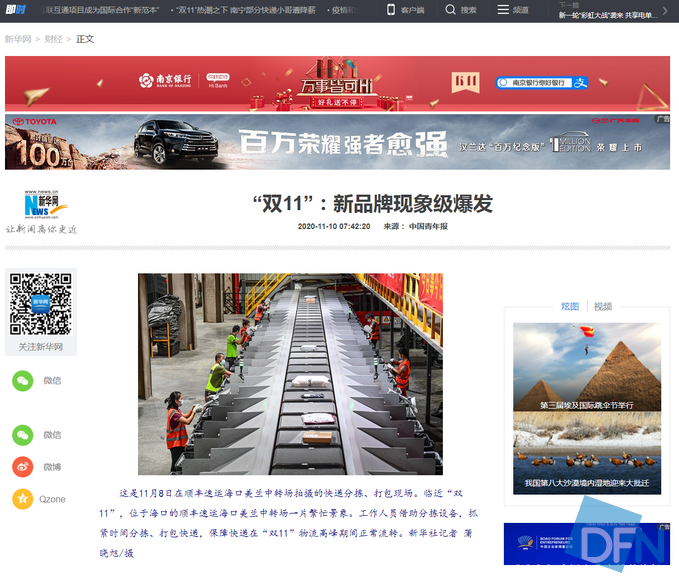Click the 搜索 magnifier icon
679x585 pixels.
450,10
